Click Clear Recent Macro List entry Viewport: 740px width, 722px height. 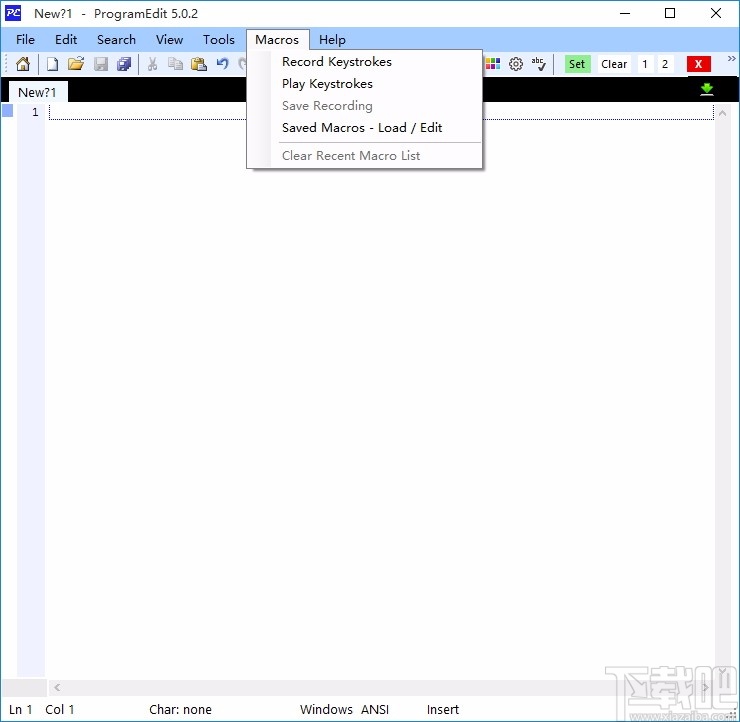[364, 156]
